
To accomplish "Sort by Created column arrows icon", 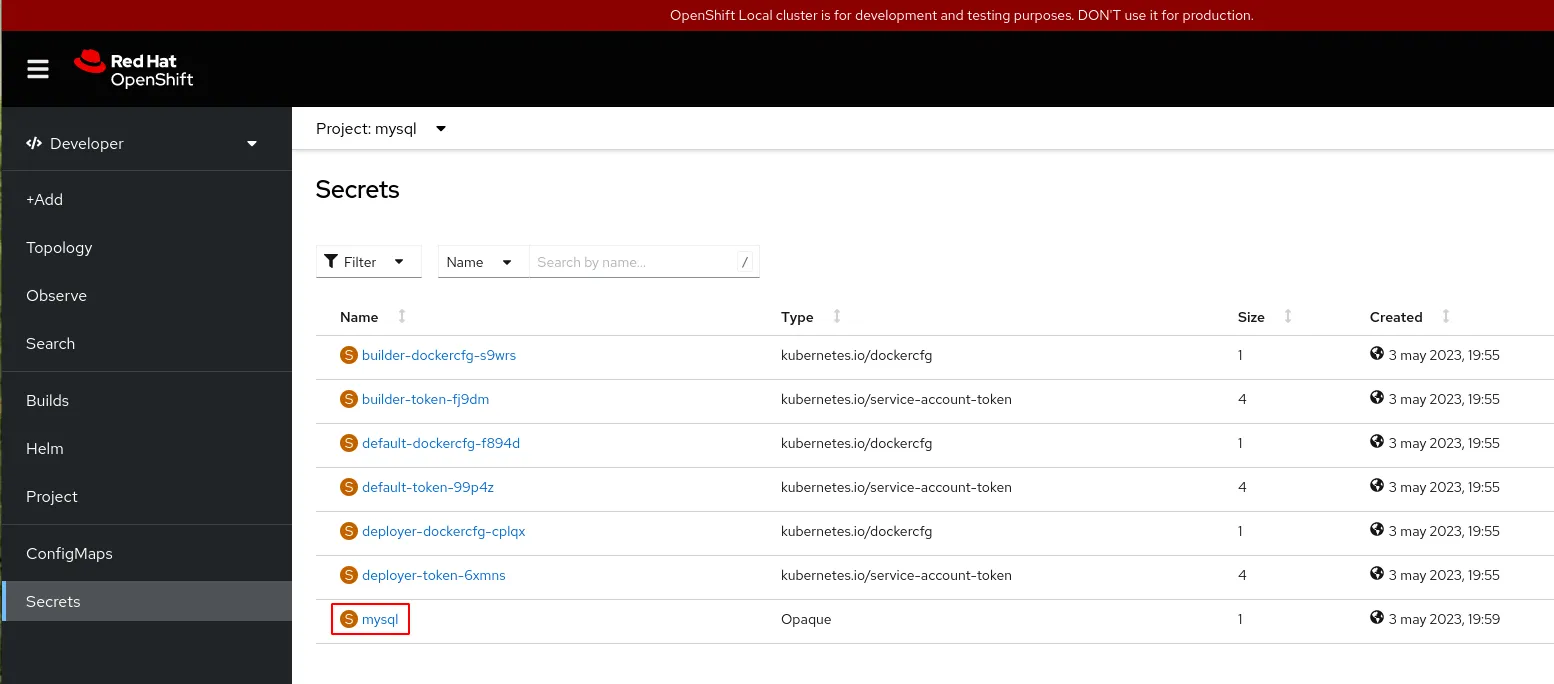I will 1446,316.
